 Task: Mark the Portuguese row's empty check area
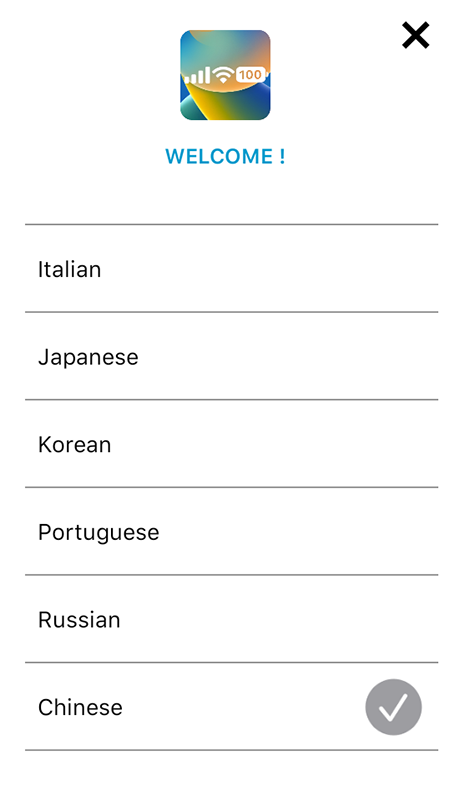(x=393, y=531)
